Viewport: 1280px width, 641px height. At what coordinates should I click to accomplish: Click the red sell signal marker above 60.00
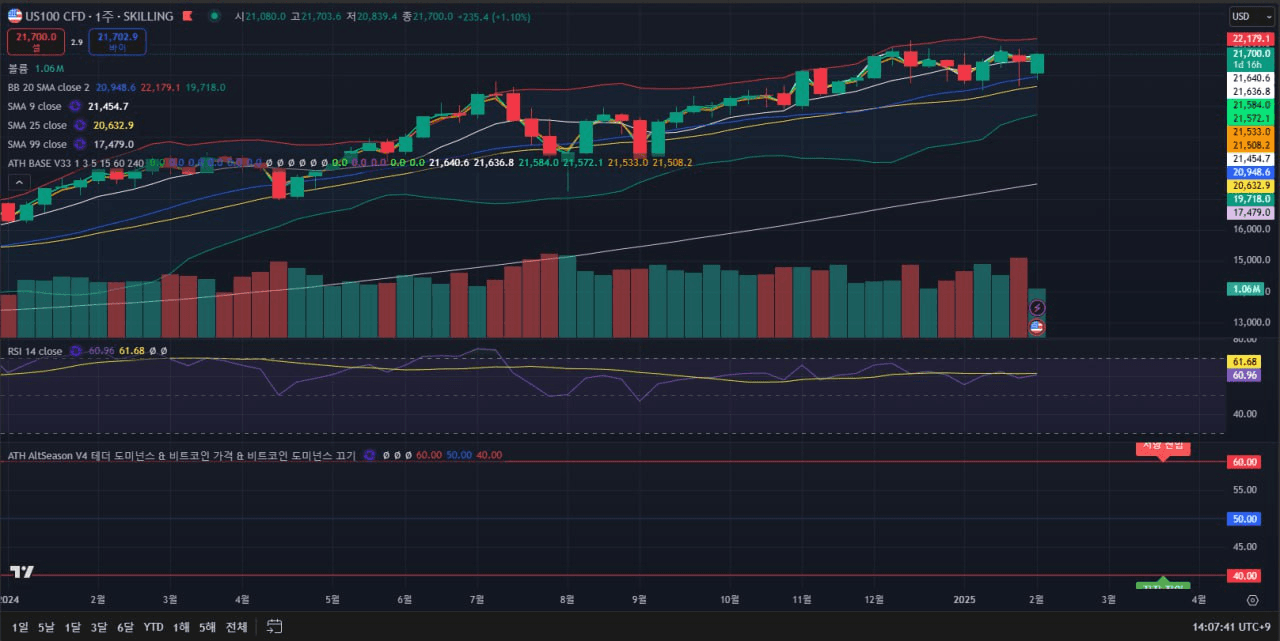coord(1163,449)
